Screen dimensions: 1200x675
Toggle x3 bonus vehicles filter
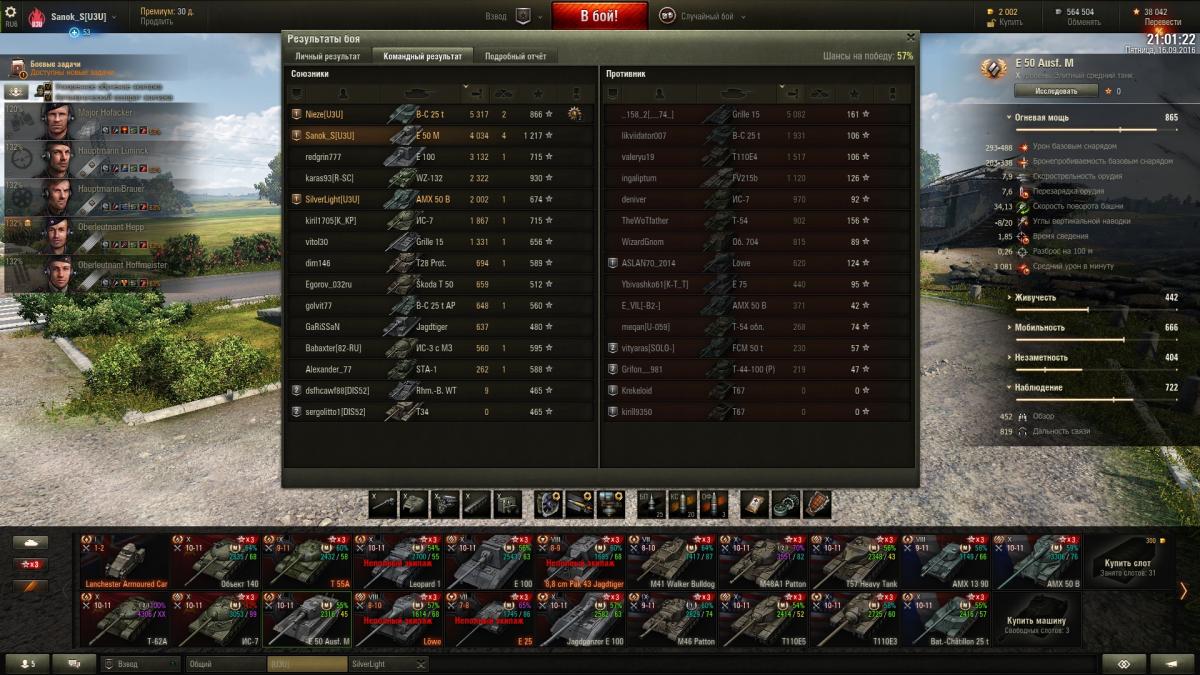point(30,564)
